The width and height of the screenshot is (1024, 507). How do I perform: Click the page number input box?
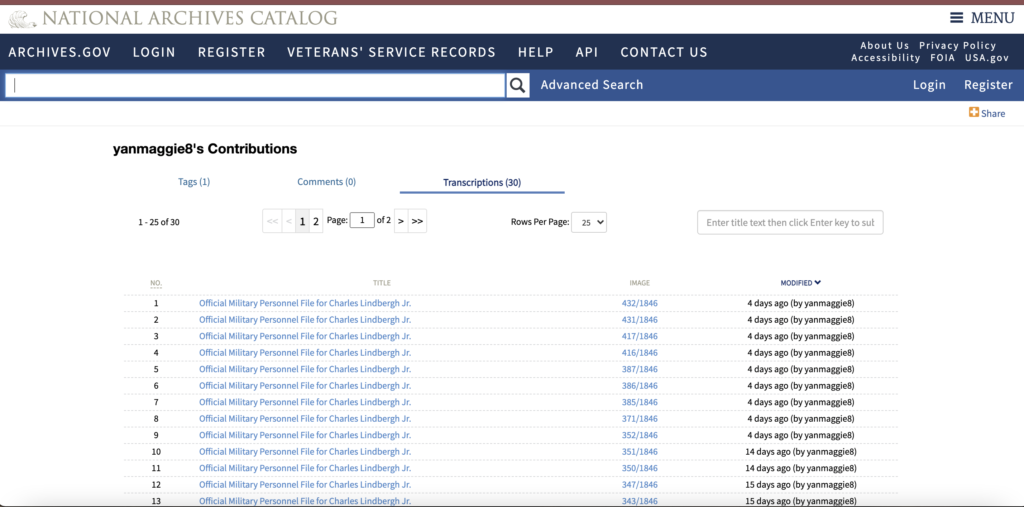coord(362,221)
